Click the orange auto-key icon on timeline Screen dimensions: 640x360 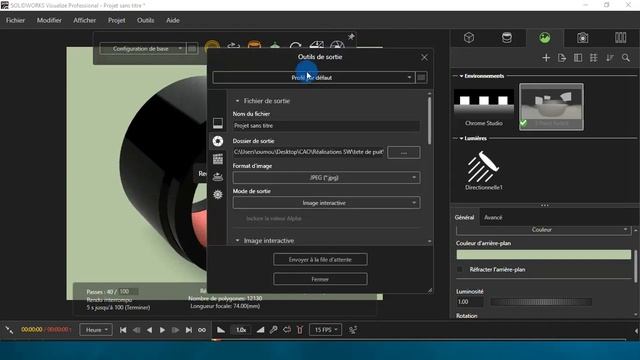[x=287, y=330]
